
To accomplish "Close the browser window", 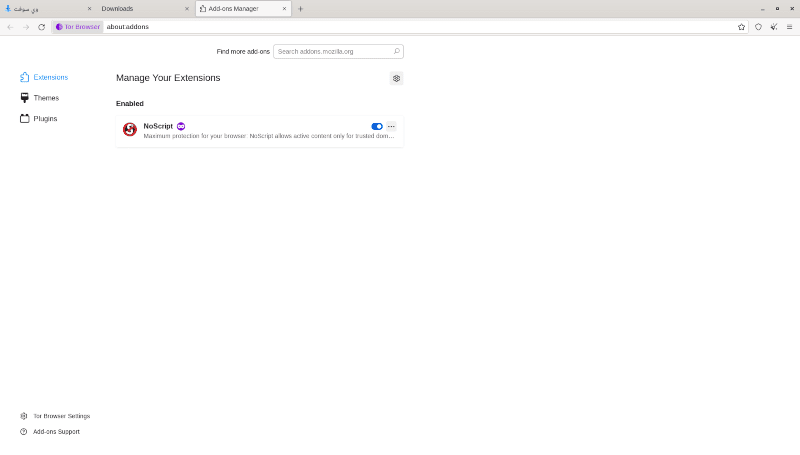I will pos(792,9).
